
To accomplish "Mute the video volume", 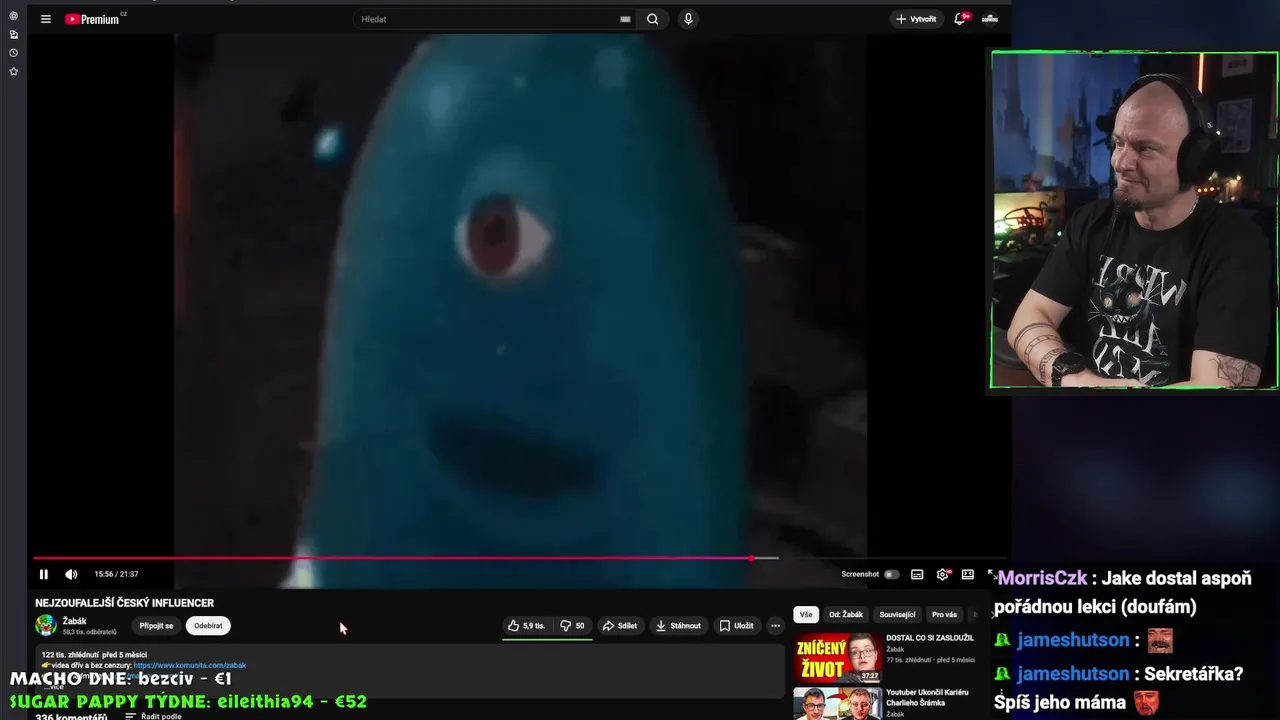I will (71, 574).
